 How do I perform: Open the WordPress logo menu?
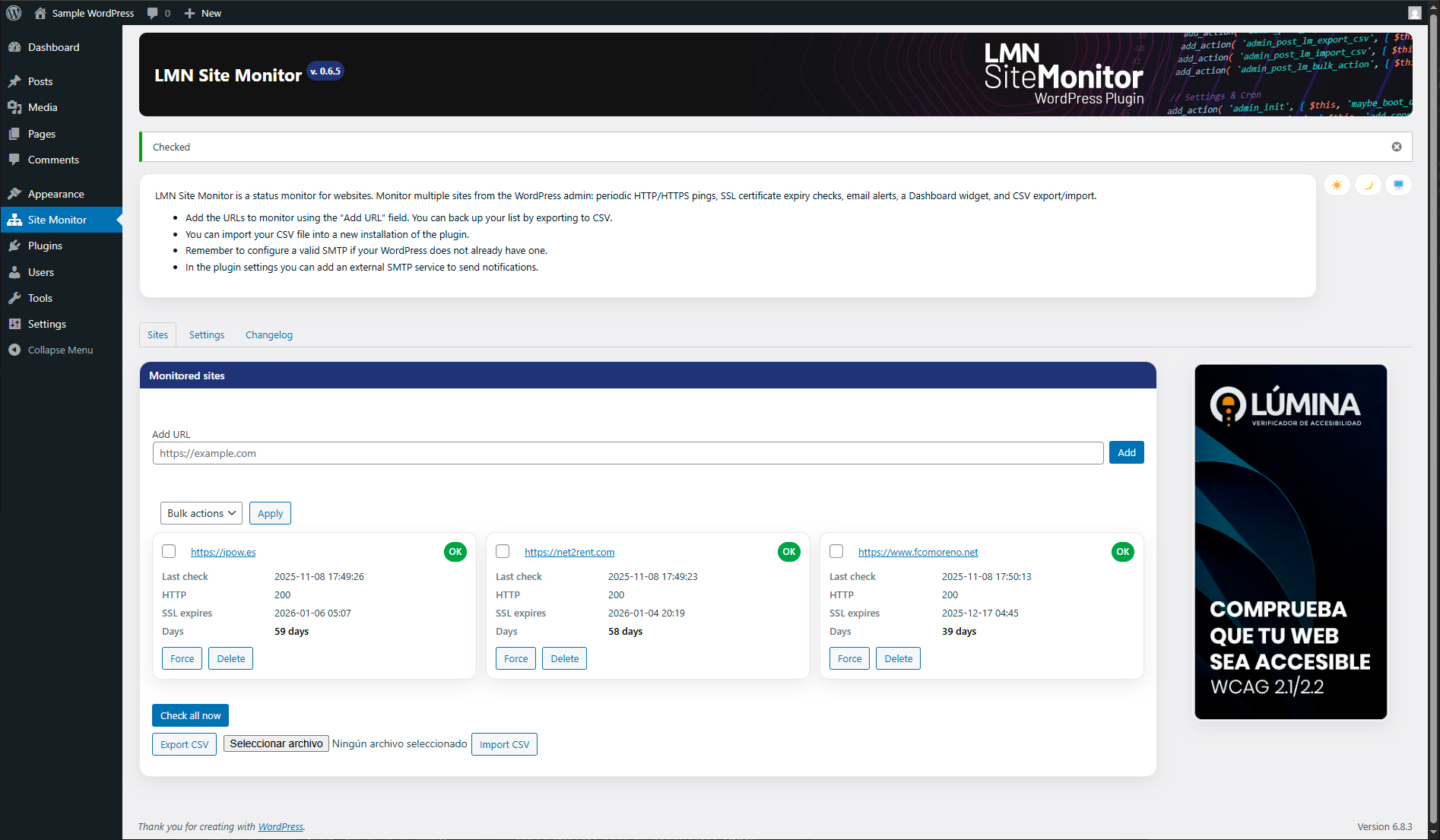tap(14, 13)
